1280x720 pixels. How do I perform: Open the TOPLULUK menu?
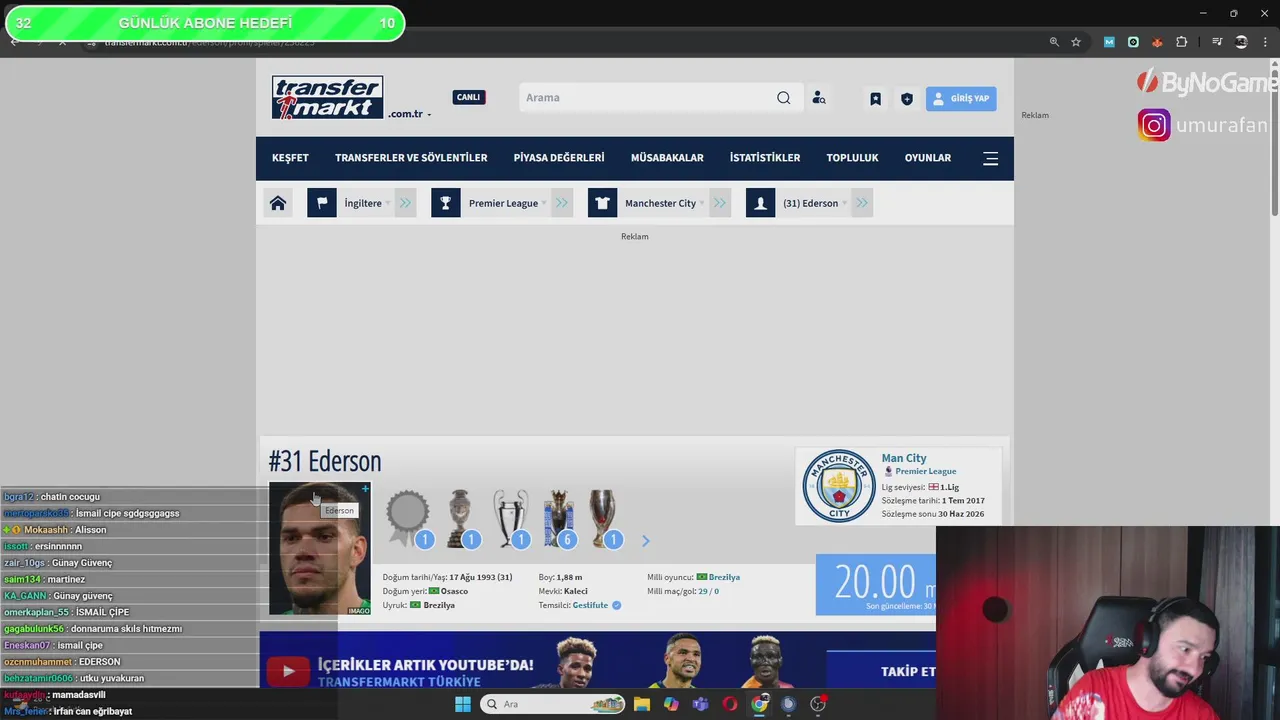(x=852, y=158)
